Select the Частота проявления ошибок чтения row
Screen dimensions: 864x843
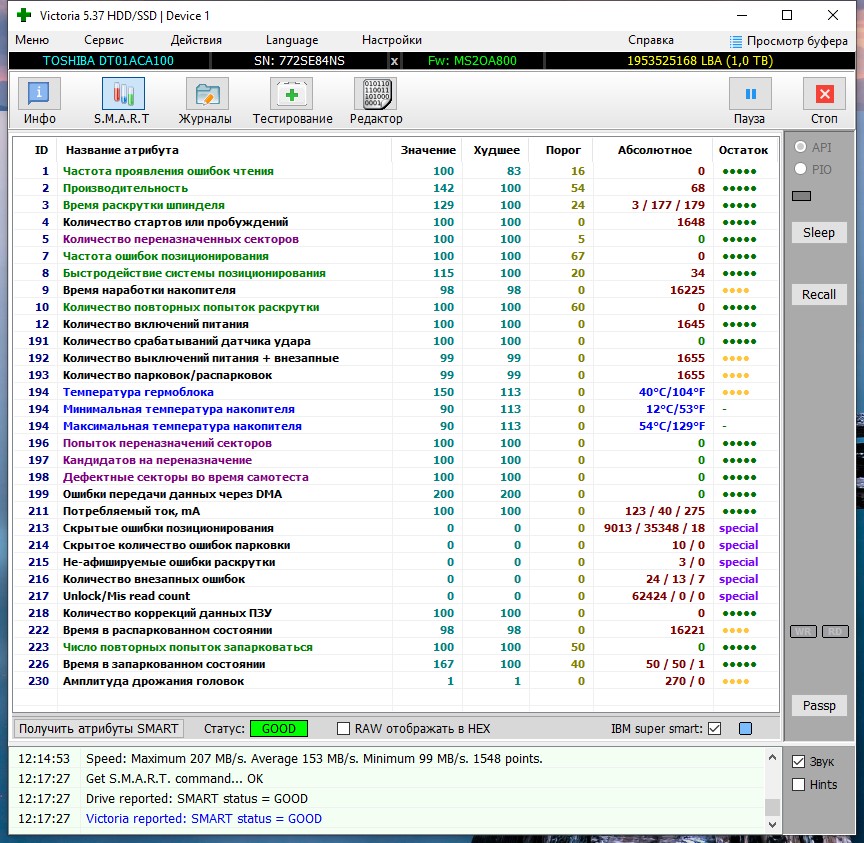pyautogui.click(x=396, y=171)
